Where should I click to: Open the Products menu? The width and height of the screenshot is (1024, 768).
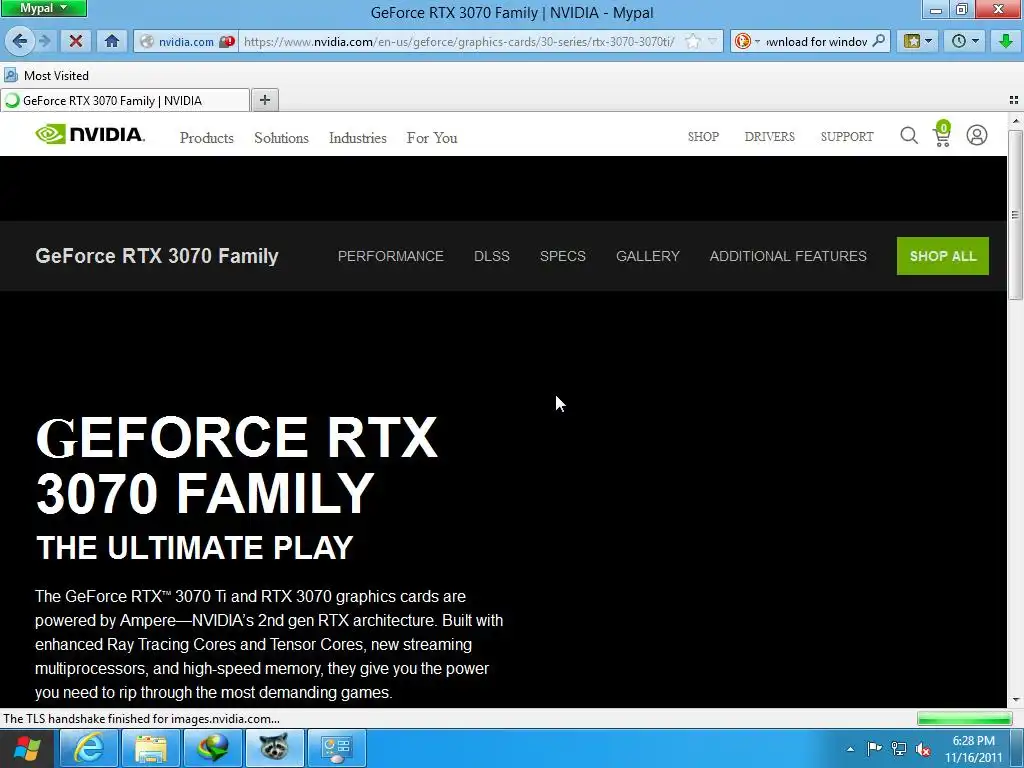pos(206,138)
